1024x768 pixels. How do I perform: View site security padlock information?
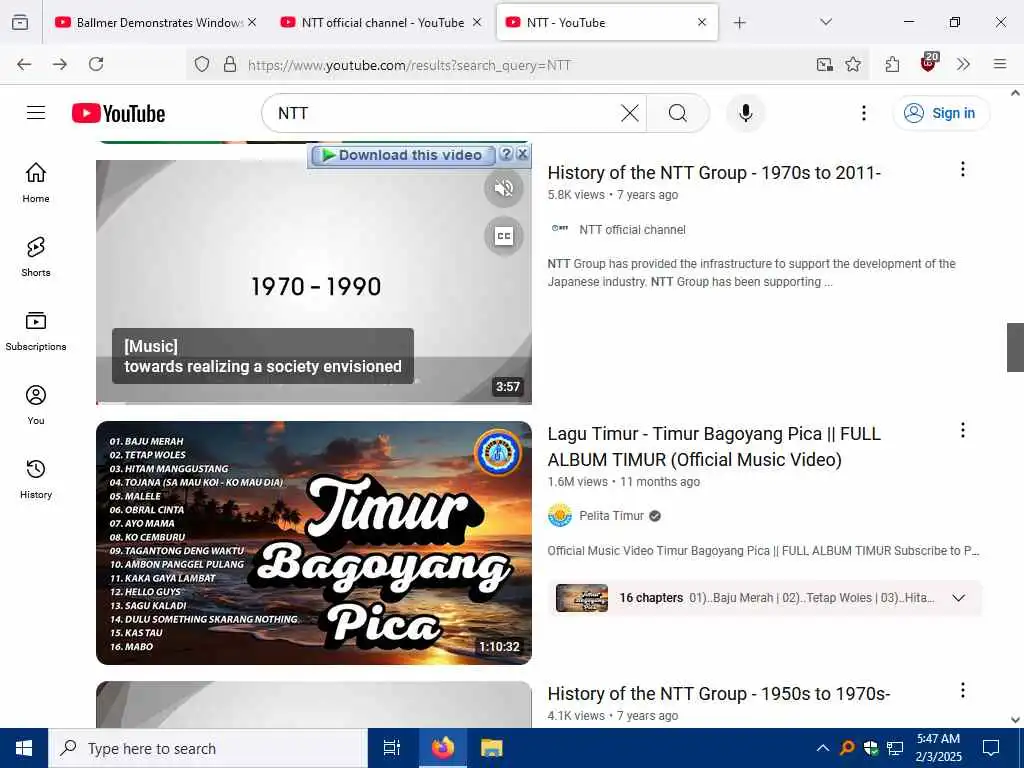(x=229, y=64)
